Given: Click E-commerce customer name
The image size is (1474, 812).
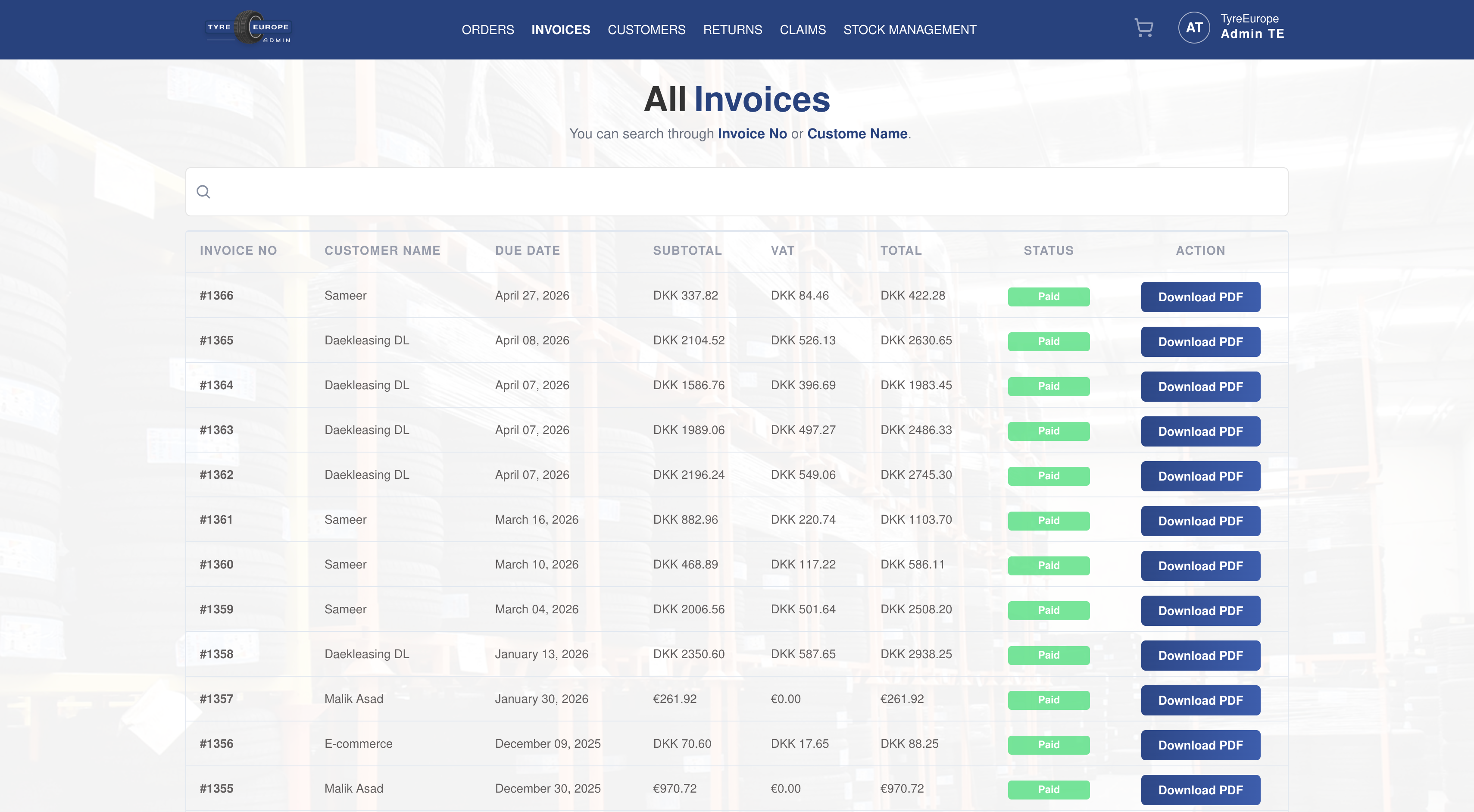Looking at the screenshot, I should tap(358, 743).
